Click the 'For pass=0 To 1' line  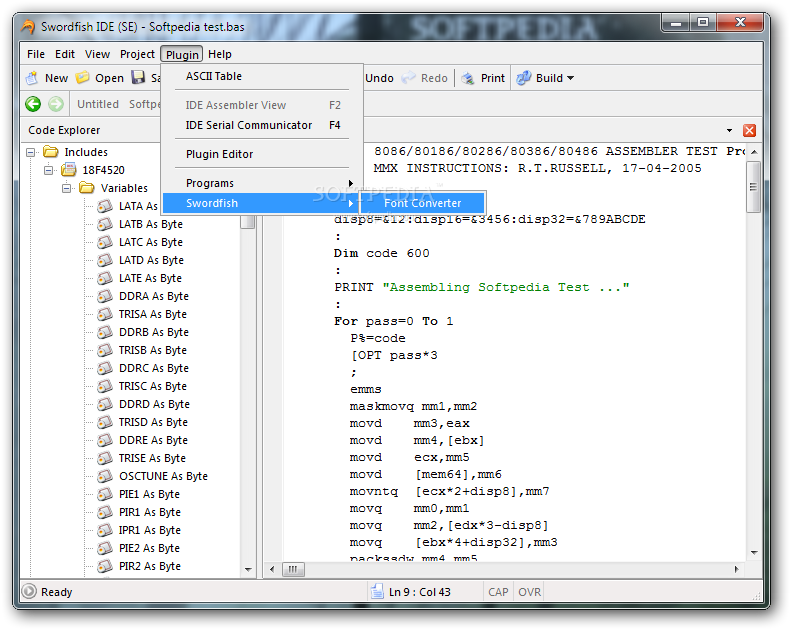pyautogui.click(x=393, y=321)
